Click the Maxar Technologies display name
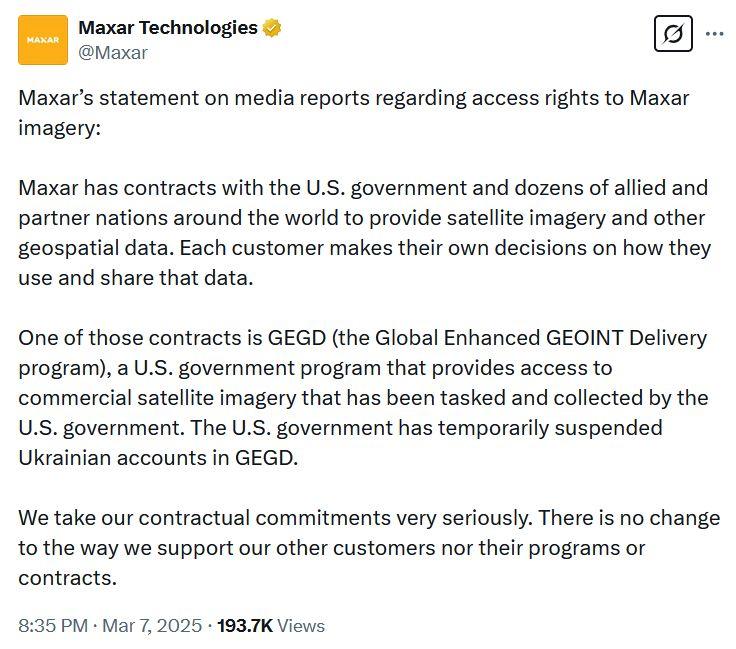736x649 pixels. click(168, 28)
